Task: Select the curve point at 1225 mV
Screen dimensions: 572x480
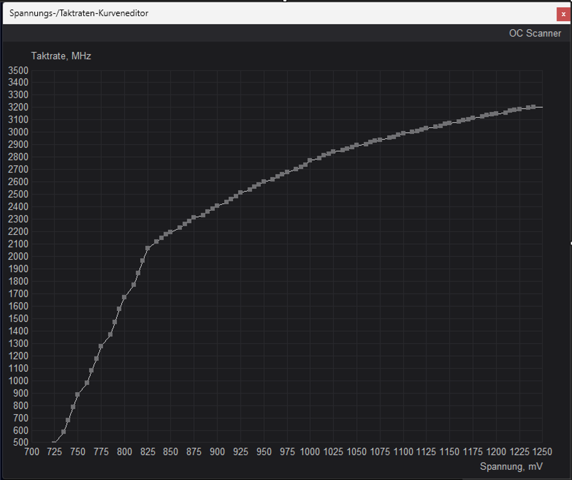Action: [519, 109]
